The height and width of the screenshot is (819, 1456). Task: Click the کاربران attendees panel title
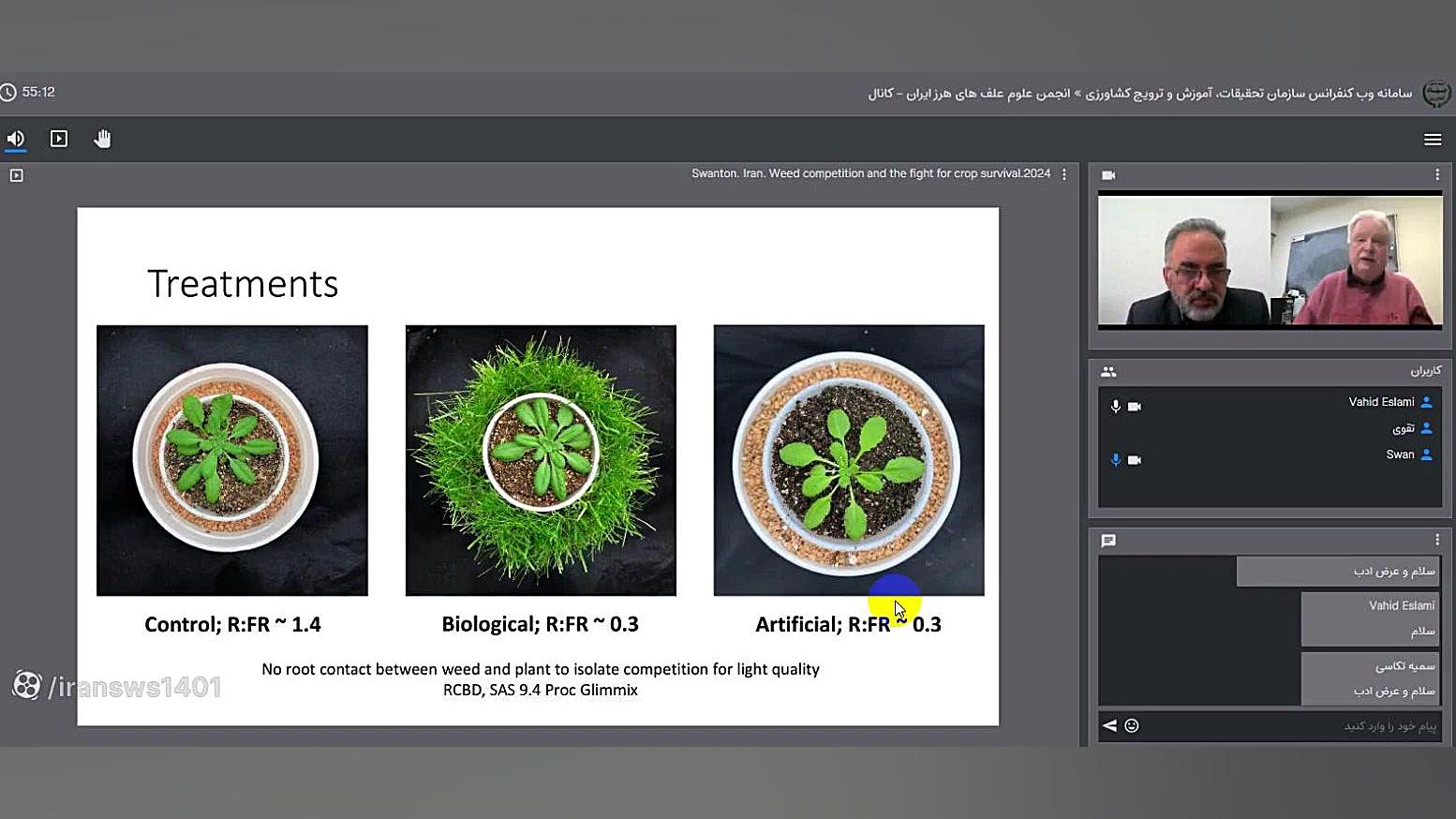[x=1426, y=371]
